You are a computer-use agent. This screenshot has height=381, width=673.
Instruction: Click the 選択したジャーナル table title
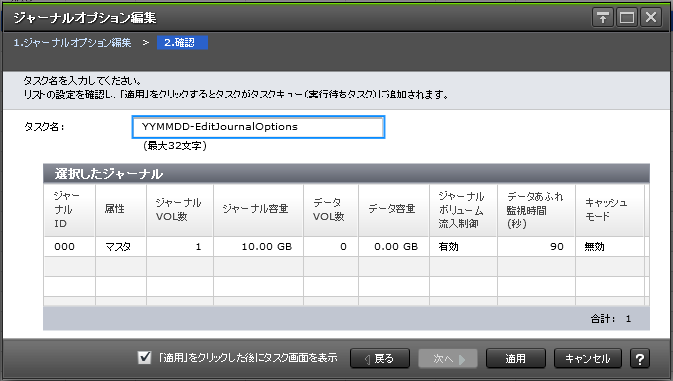(x=109, y=174)
